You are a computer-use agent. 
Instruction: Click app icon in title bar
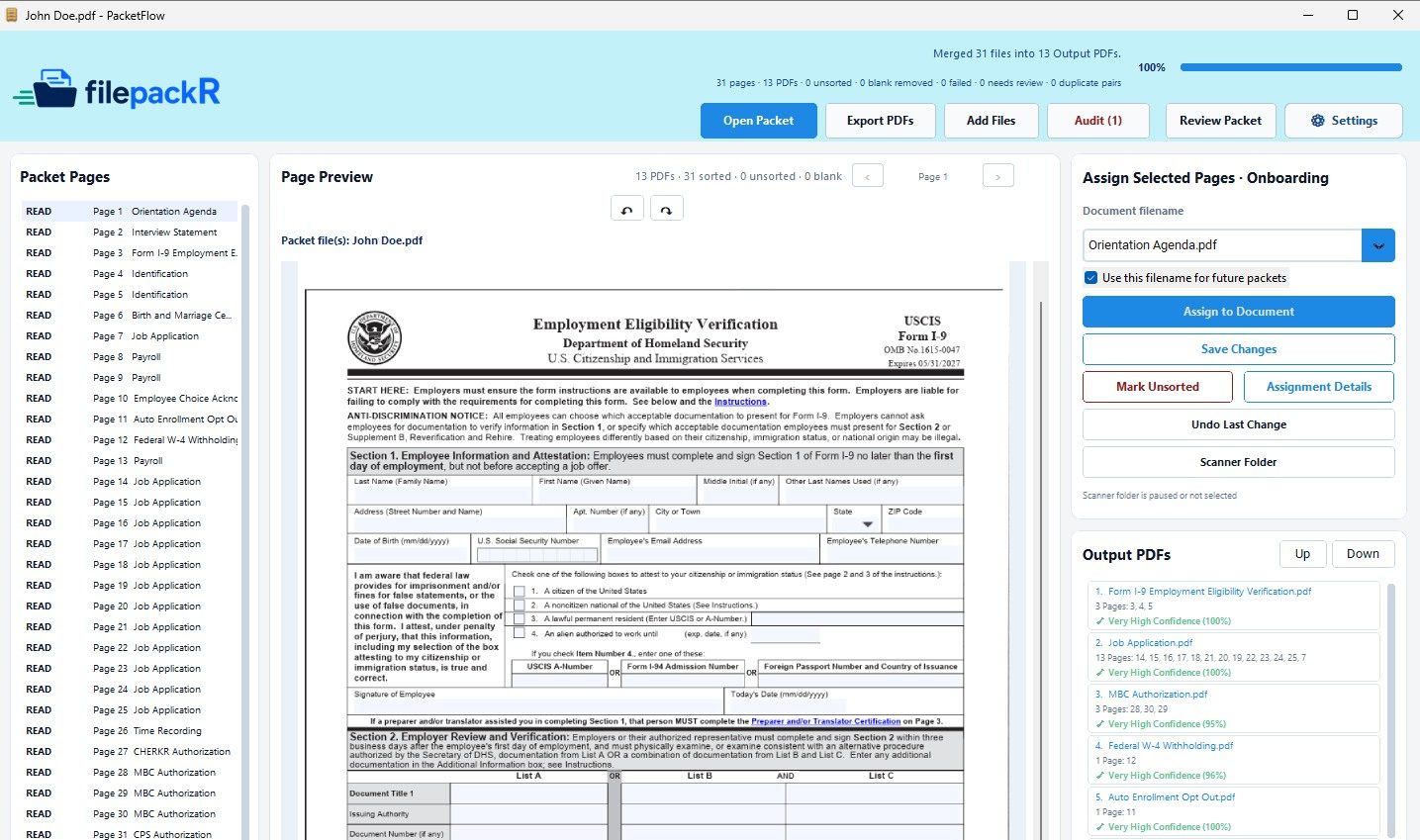click(12, 15)
